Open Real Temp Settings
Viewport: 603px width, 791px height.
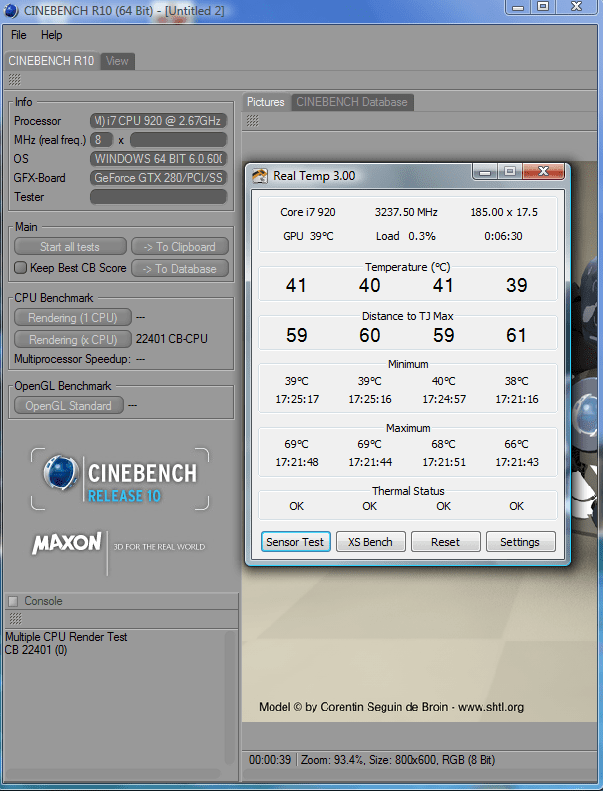(520, 542)
